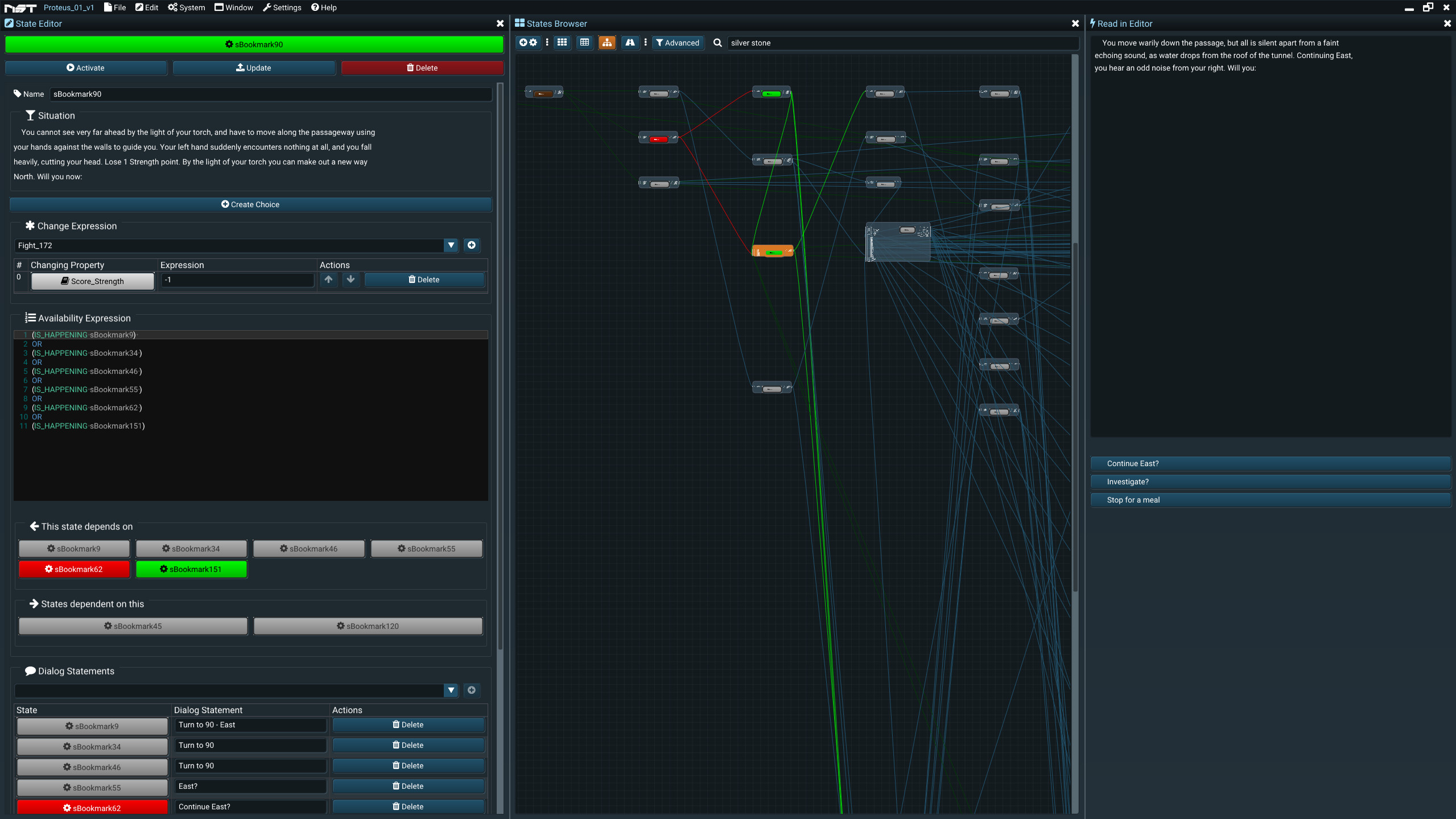Click the magnifier icon next to search field
This screenshot has height=819, width=1456.
[x=717, y=42]
